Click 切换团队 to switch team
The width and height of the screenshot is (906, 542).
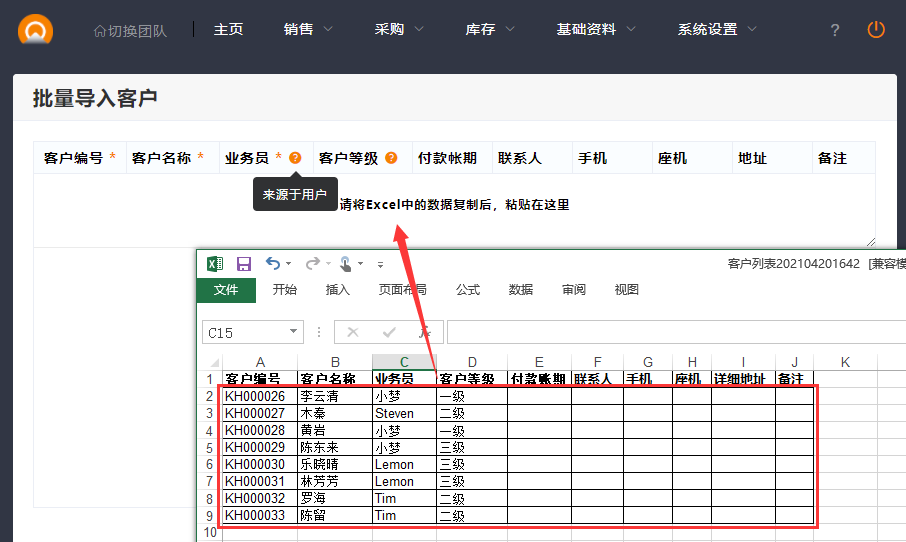[x=130, y=30]
